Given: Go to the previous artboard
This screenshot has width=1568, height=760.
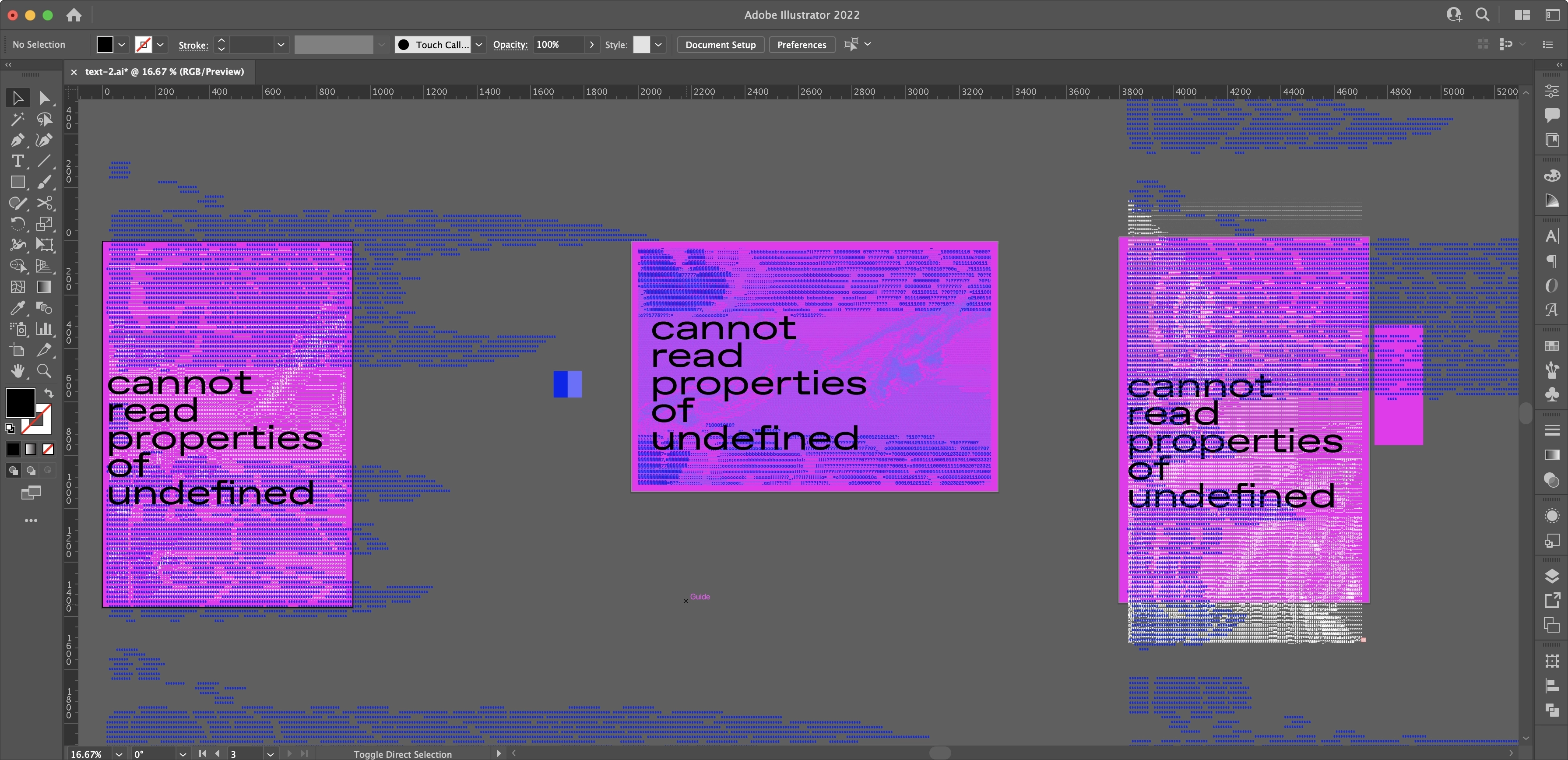Looking at the screenshot, I should click(217, 754).
